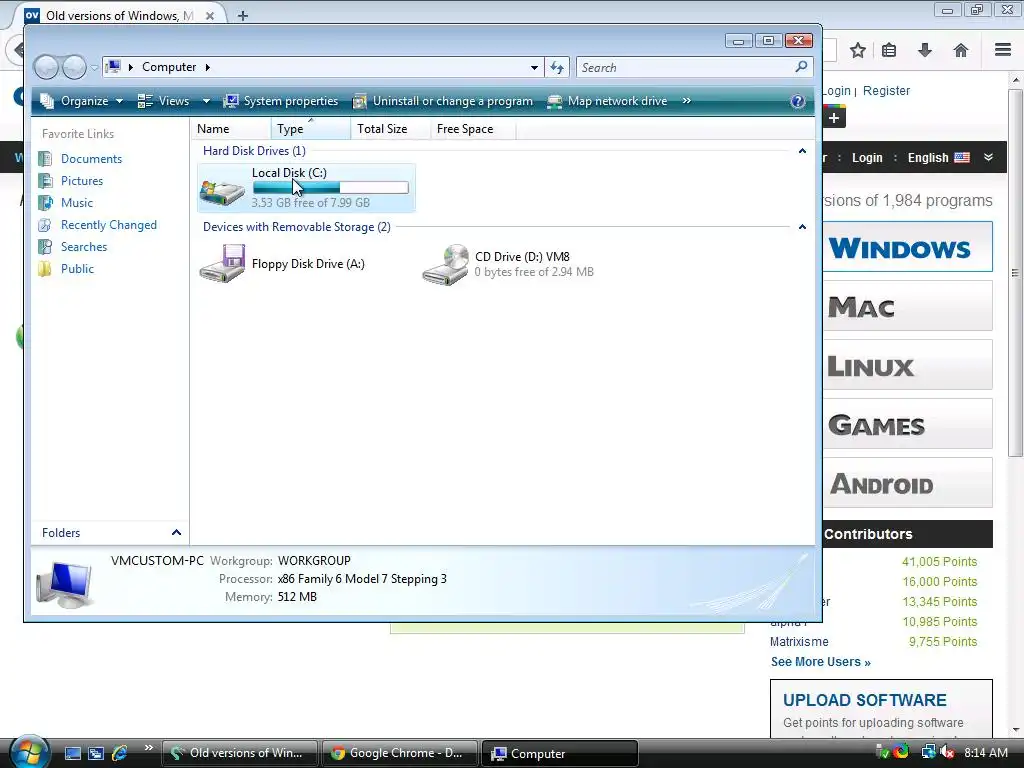Screen dimensions: 1024x768
Task: Select the CD Drive (D:) VM8 icon
Action: (x=445, y=264)
